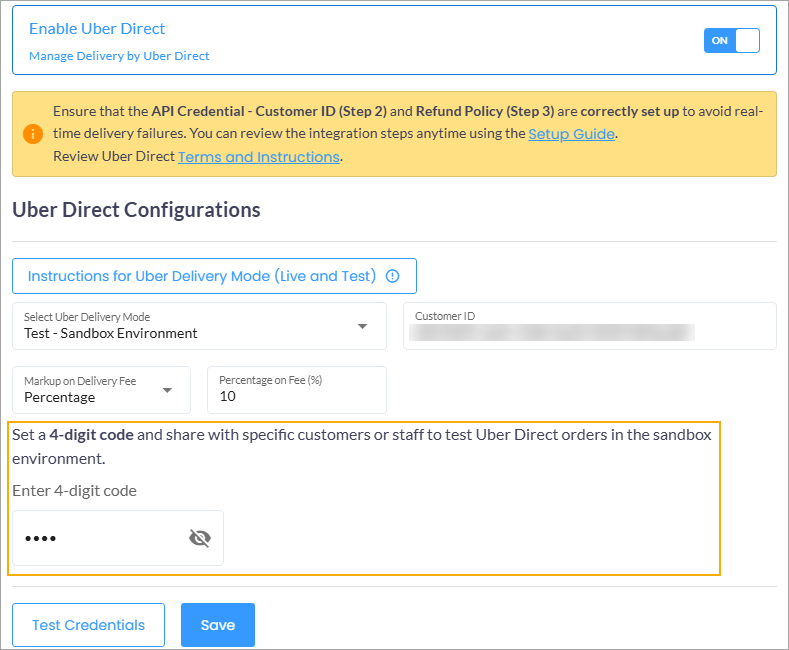Click the 'Enter 4-digit code' label

click(x=74, y=490)
